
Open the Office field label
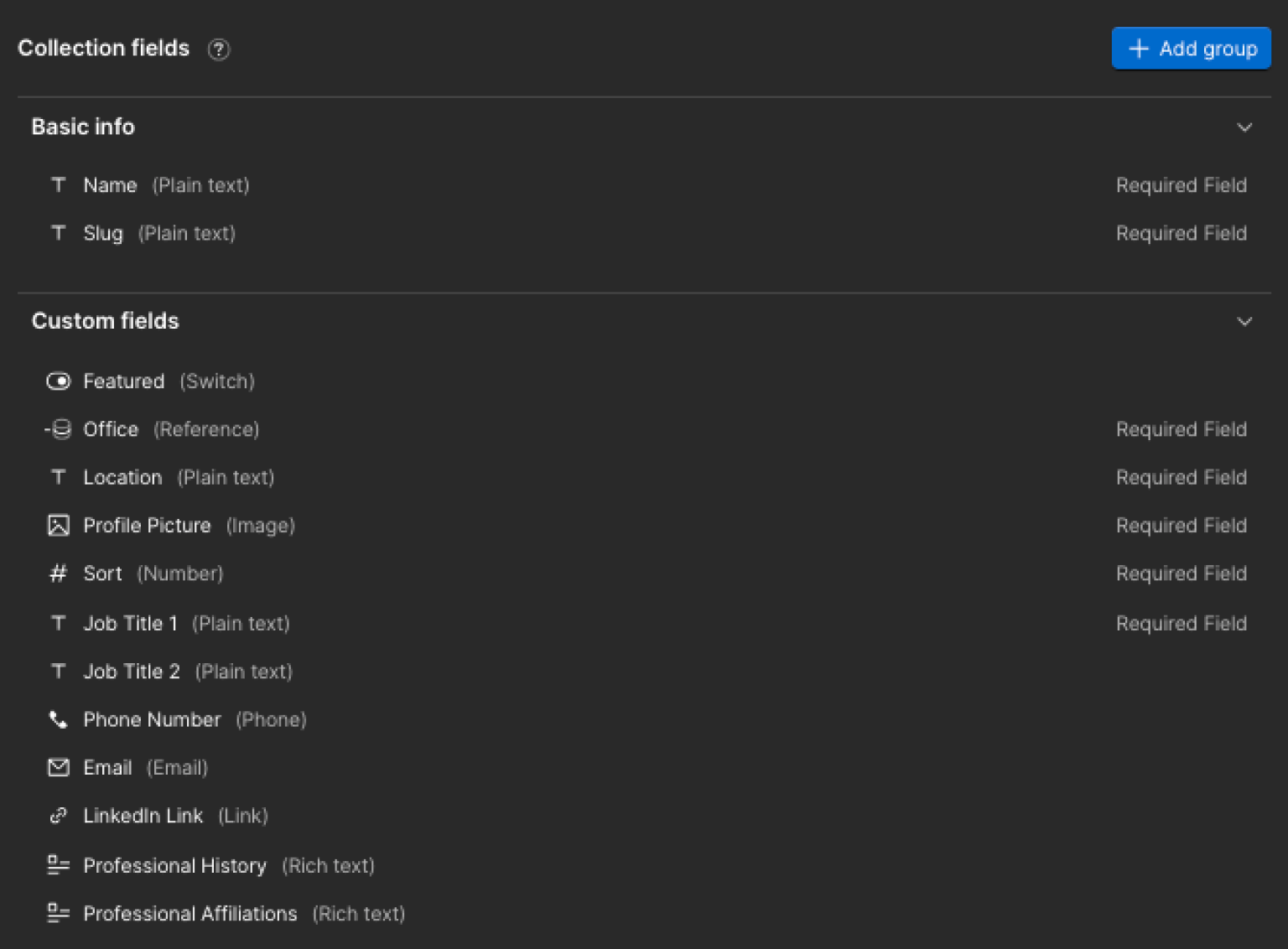pos(111,429)
